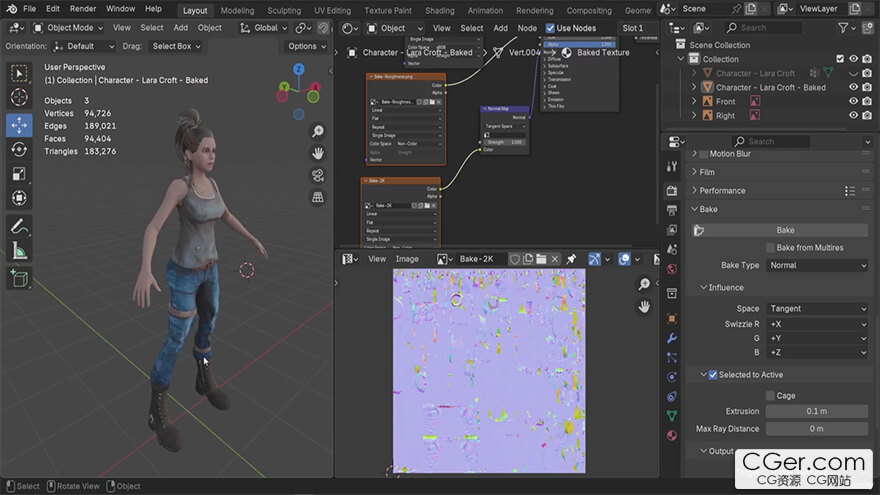Select the Measure tool
880x495 pixels.
coord(19,251)
